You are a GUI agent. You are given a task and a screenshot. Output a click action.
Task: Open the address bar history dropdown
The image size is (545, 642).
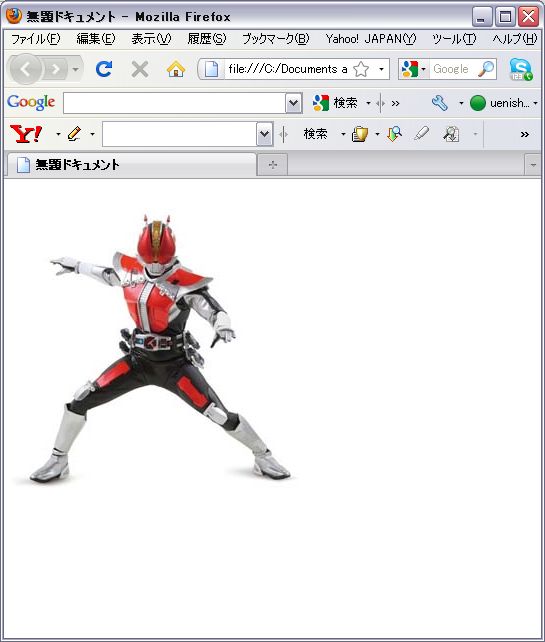coord(381,69)
